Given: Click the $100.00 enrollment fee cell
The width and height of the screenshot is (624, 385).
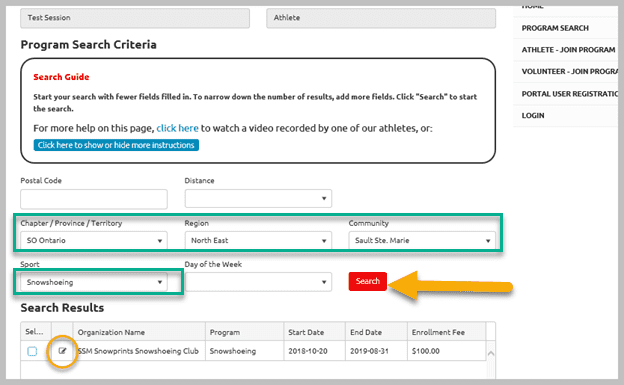Looking at the screenshot, I should (x=447, y=351).
